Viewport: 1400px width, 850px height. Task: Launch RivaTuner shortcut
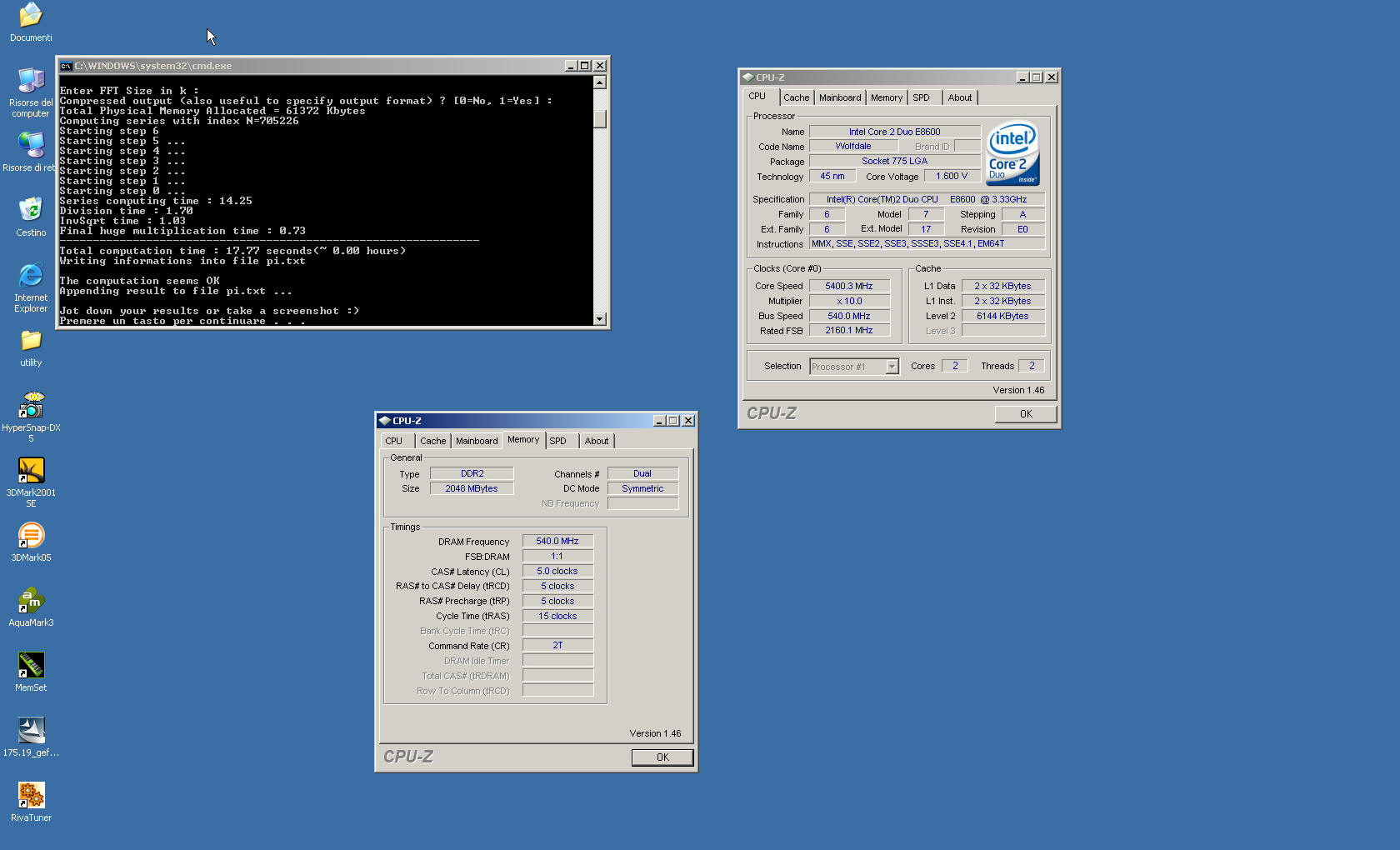click(x=31, y=795)
